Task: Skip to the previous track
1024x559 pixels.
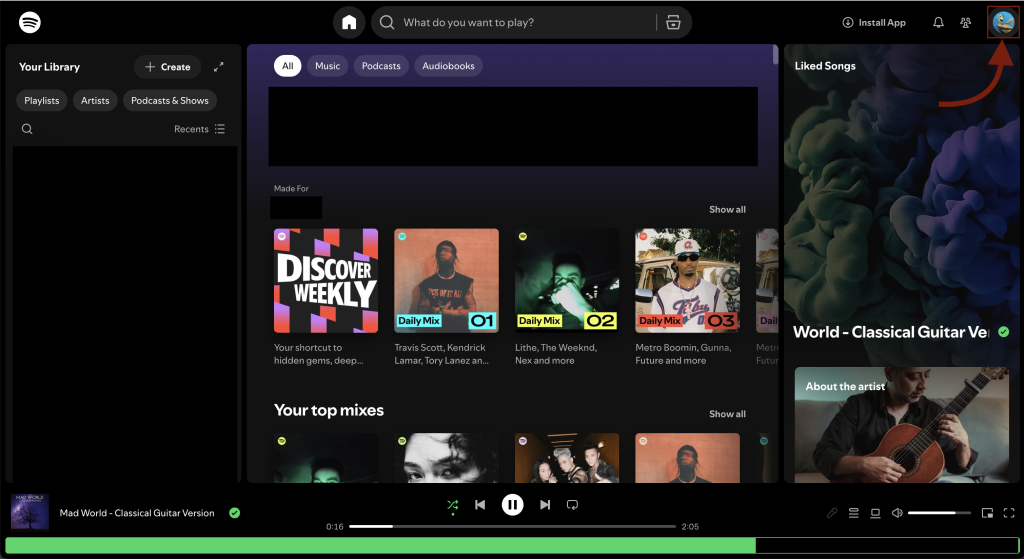Action: coord(480,504)
